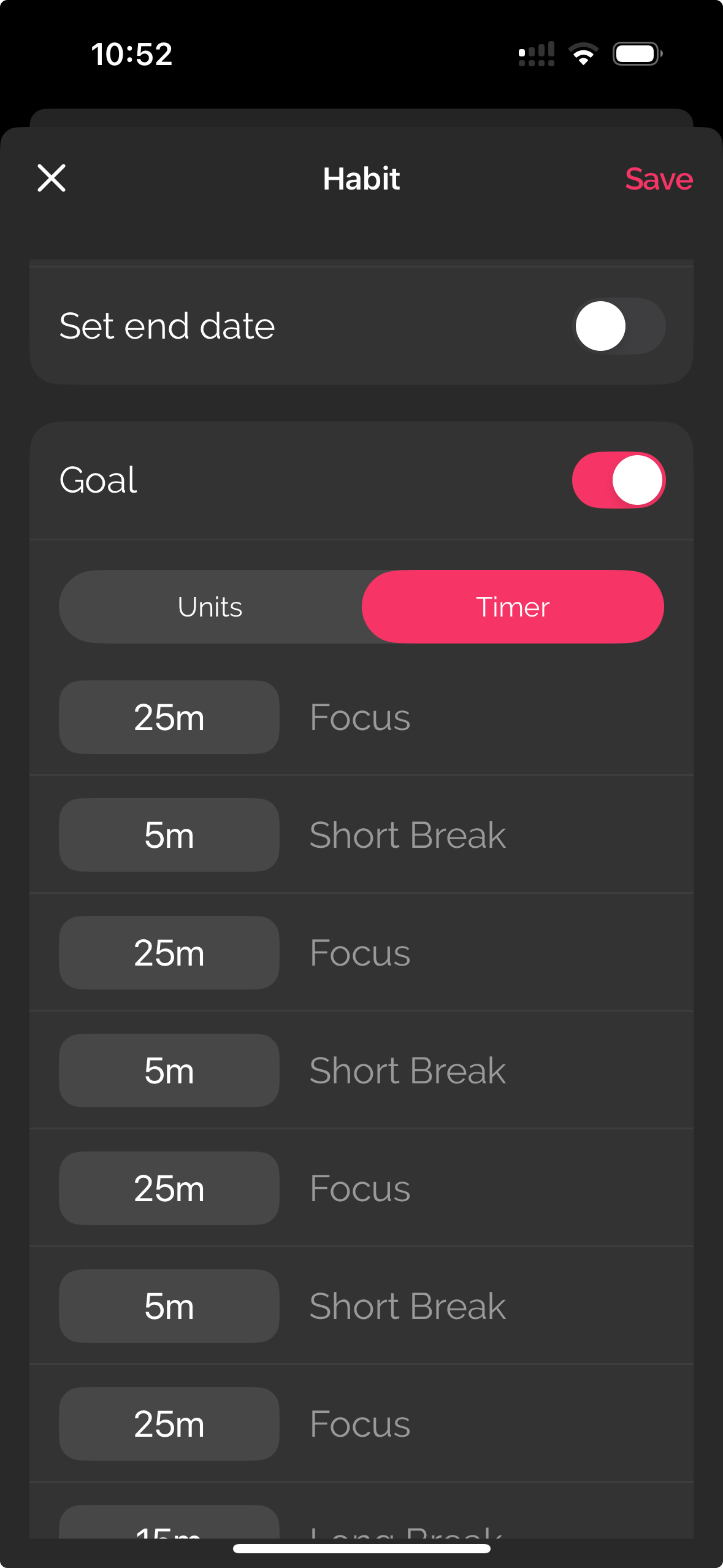Adjust the third Focus 25m duration
723x1568 pixels.
[x=169, y=1188]
